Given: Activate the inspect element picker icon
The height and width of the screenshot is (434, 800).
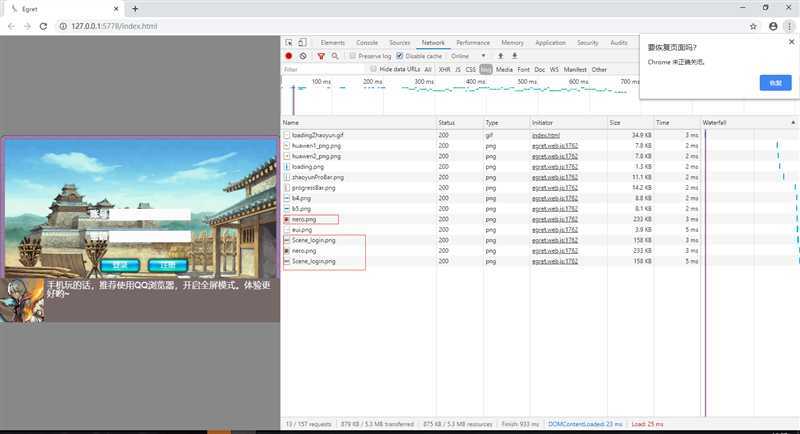Looking at the screenshot, I should tap(289, 43).
